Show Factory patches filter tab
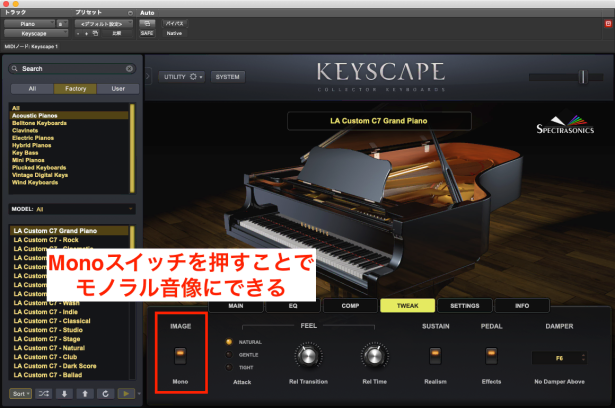 click(x=75, y=89)
